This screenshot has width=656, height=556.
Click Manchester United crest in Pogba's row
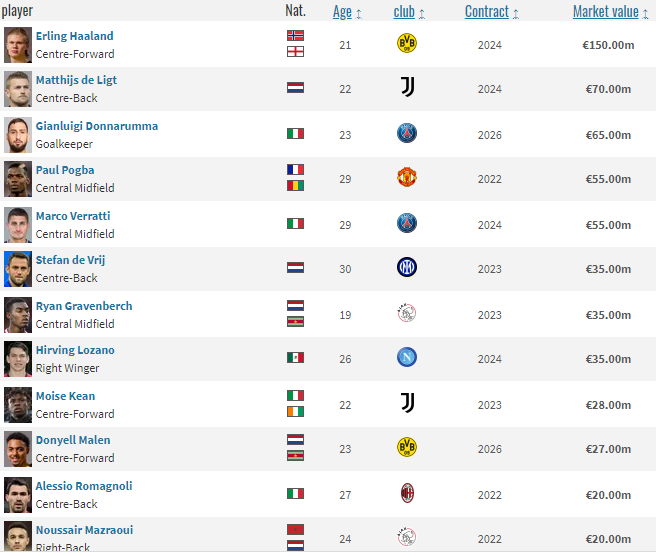coord(406,178)
